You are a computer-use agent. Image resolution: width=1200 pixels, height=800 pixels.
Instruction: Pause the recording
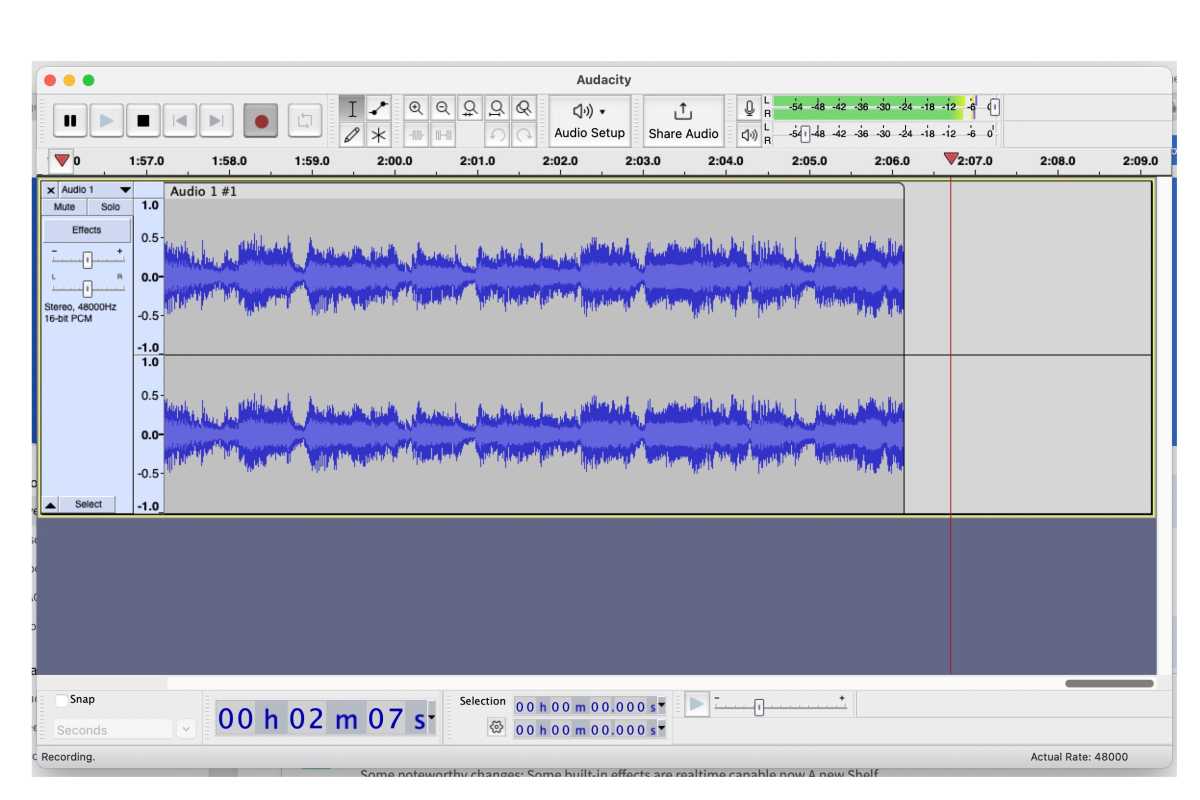70,121
